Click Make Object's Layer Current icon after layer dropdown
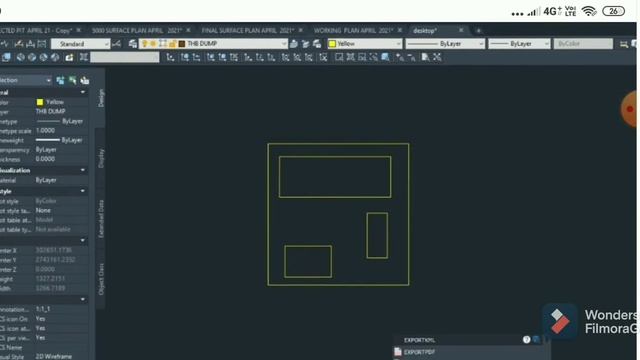 pyautogui.click(x=294, y=44)
